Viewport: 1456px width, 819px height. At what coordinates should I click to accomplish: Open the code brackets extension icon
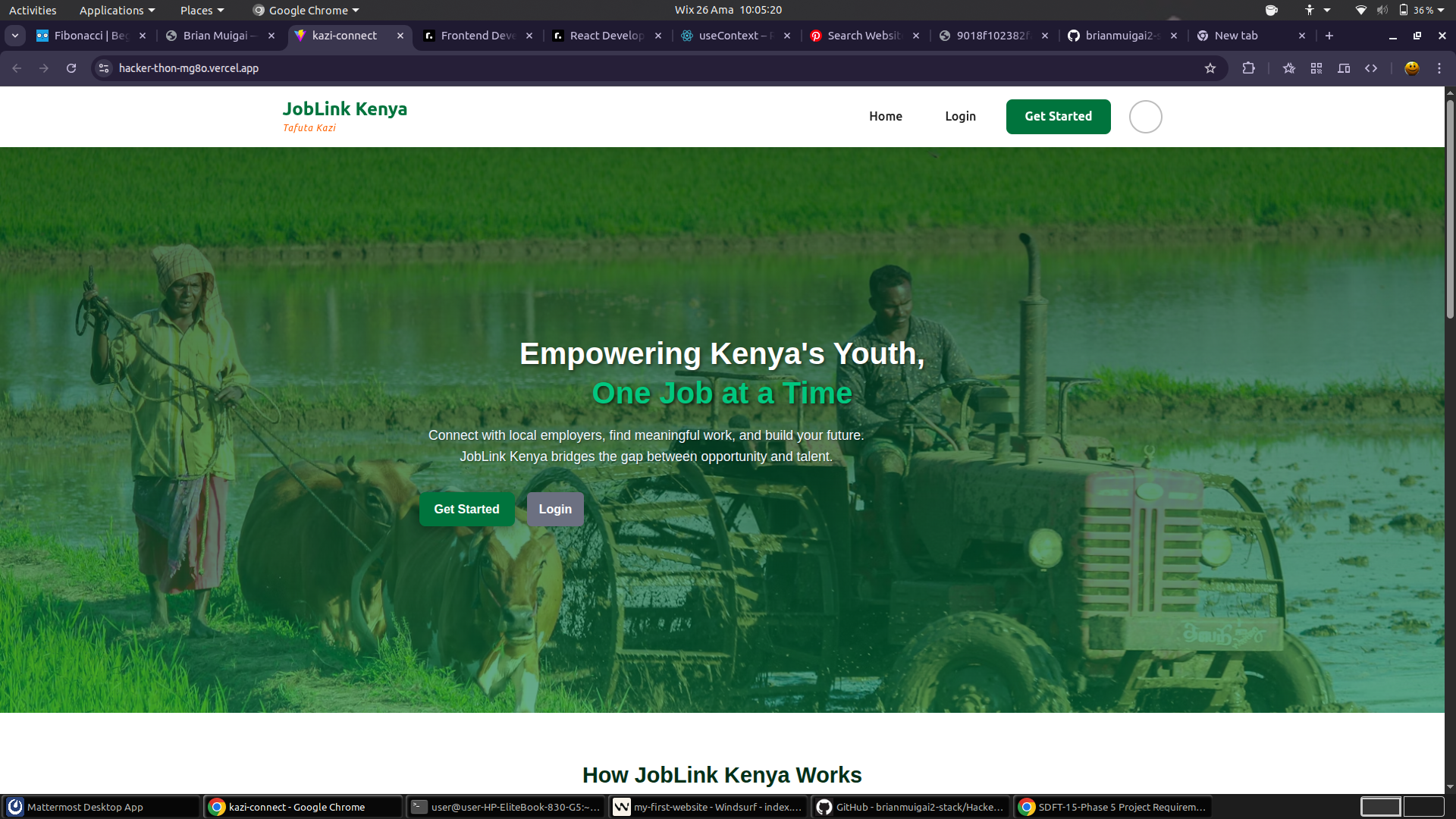click(1372, 68)
